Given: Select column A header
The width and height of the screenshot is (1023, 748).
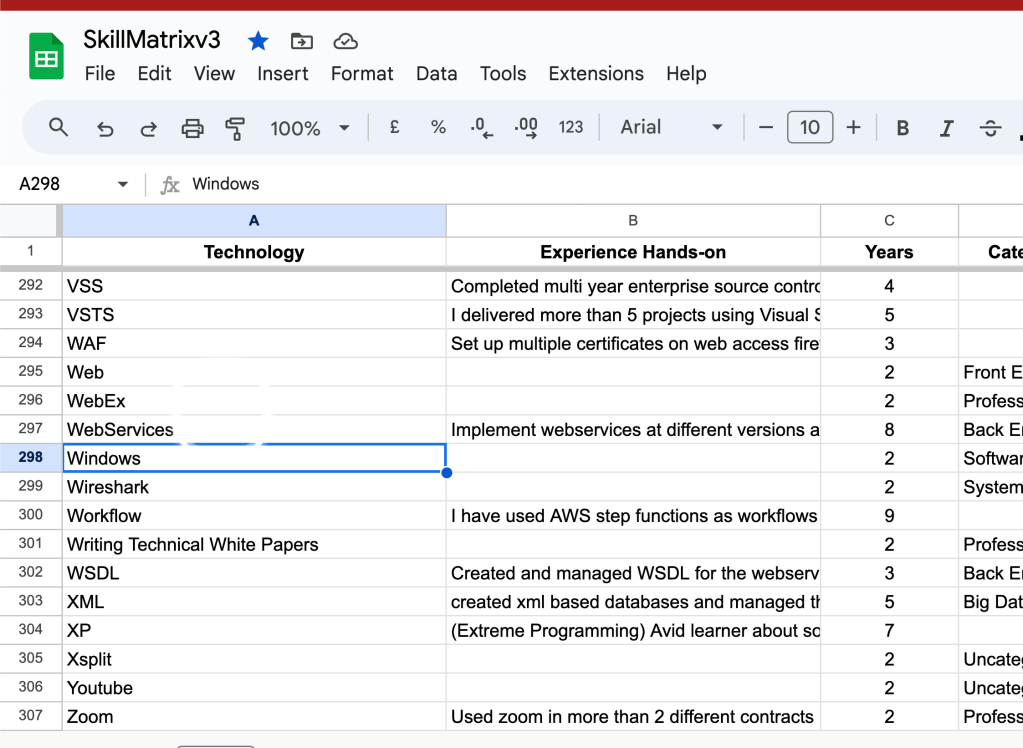Looking at the screenshot, I should 254,221.
